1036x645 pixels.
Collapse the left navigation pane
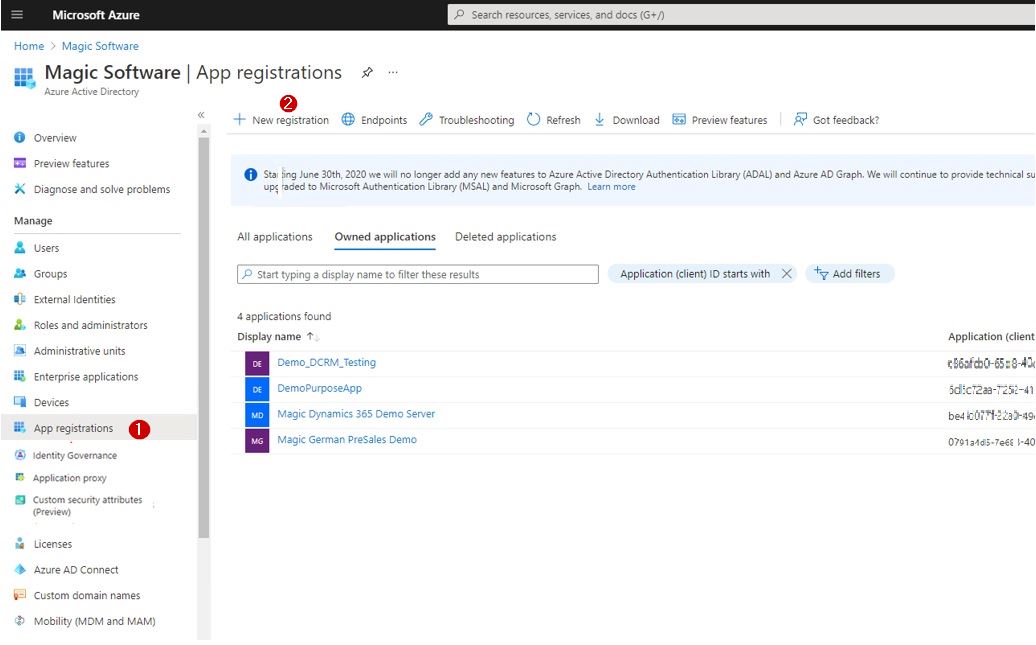tap(201, 115)
